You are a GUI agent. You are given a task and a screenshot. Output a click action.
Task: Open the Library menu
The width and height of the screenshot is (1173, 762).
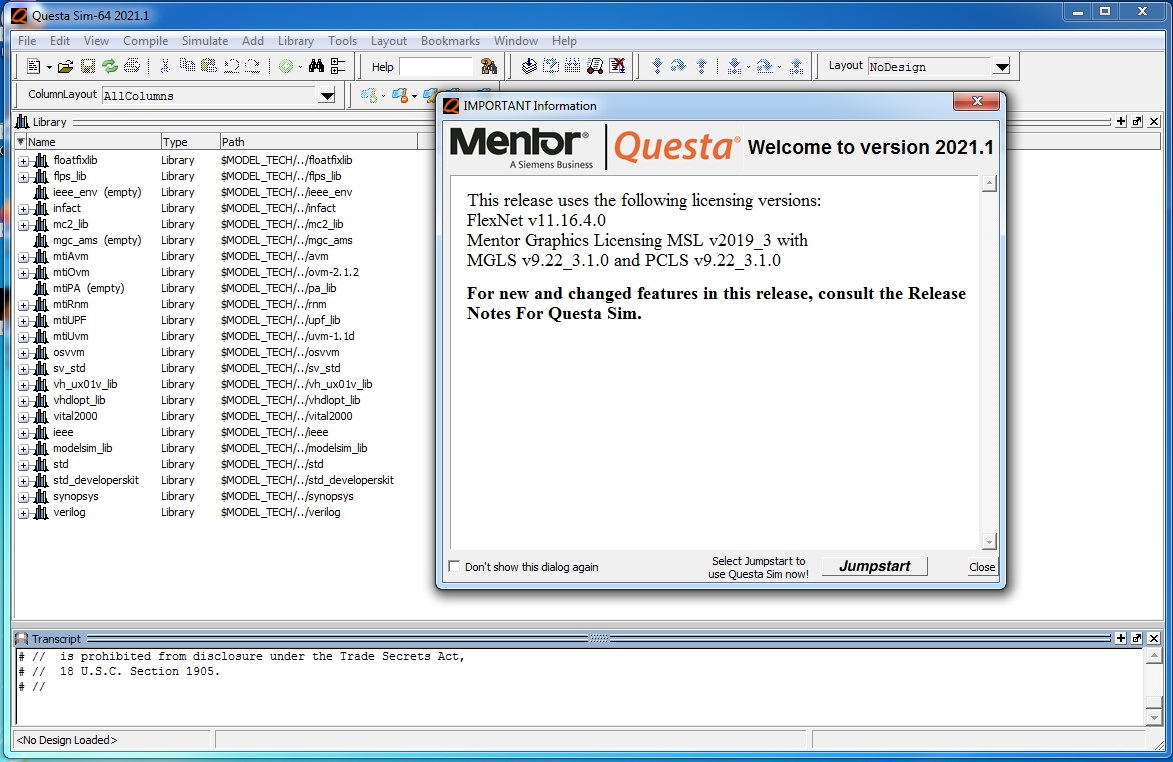click(x=295, y=40)
